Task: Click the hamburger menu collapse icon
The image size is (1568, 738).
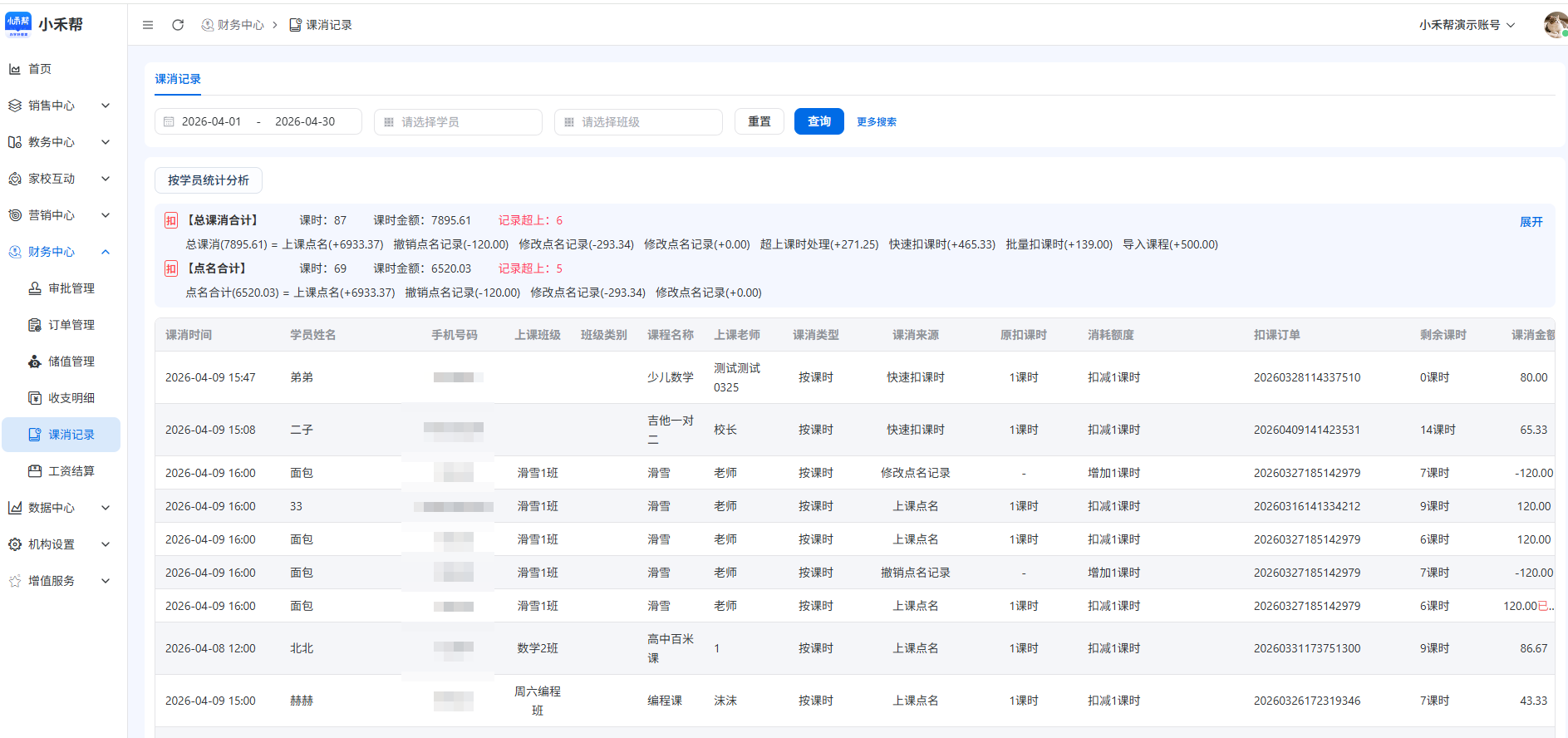Action: [148, 25]
